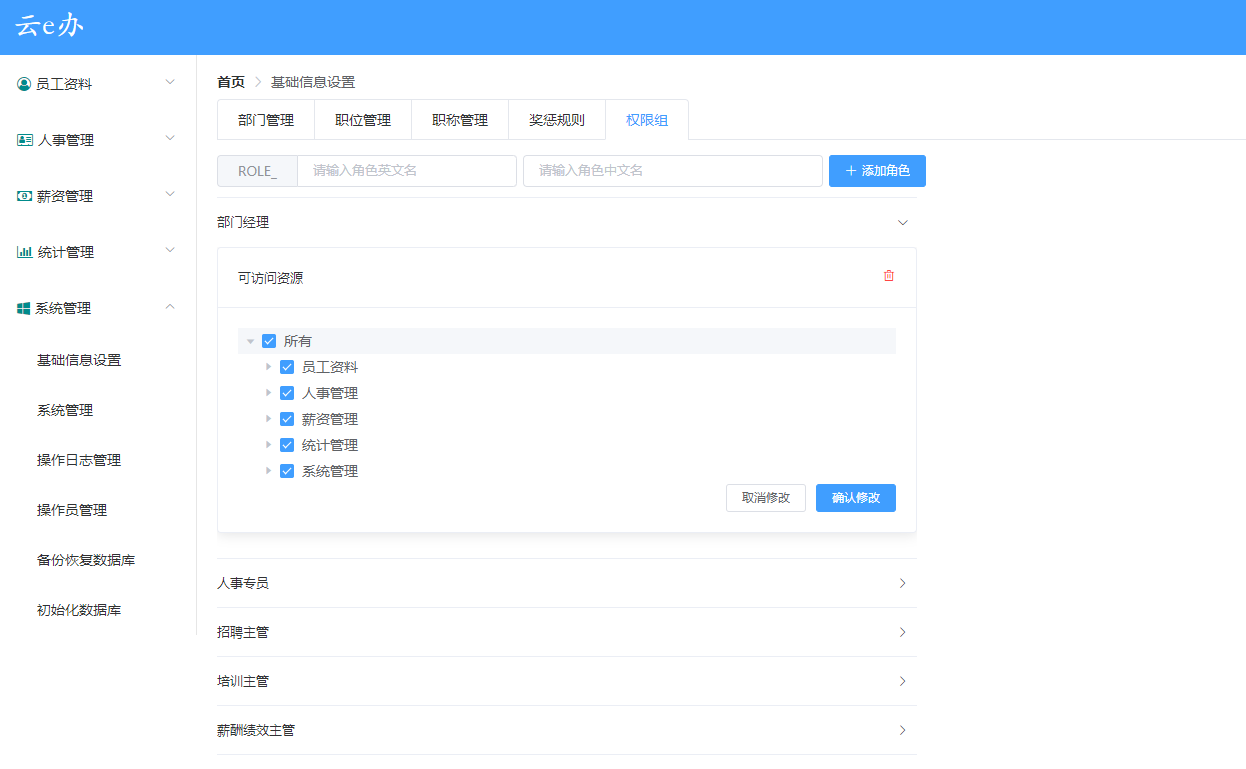This screenshot has height=769, width=1246.
Task: Go to 首页 via breadcrumb
Action: (231, 82)
